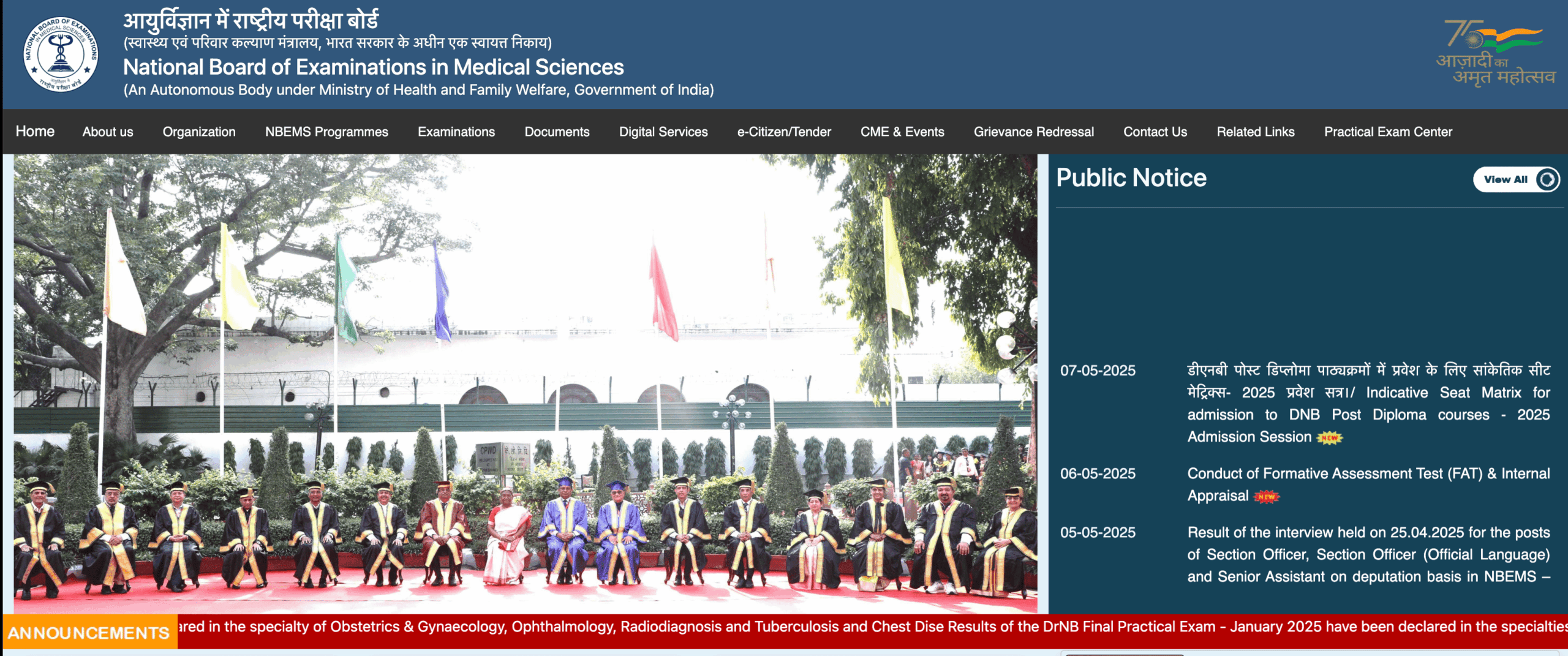Viewport: 1568px width, 656px height.
Task: Open the Documents menu
Action: tap(557, 132)
